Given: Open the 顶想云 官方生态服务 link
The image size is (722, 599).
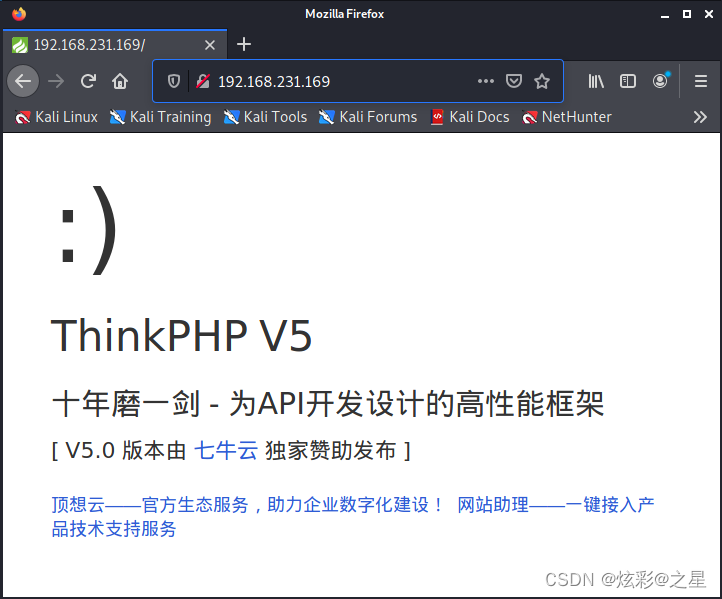Looking at the screenshot, I should point(247,505).
